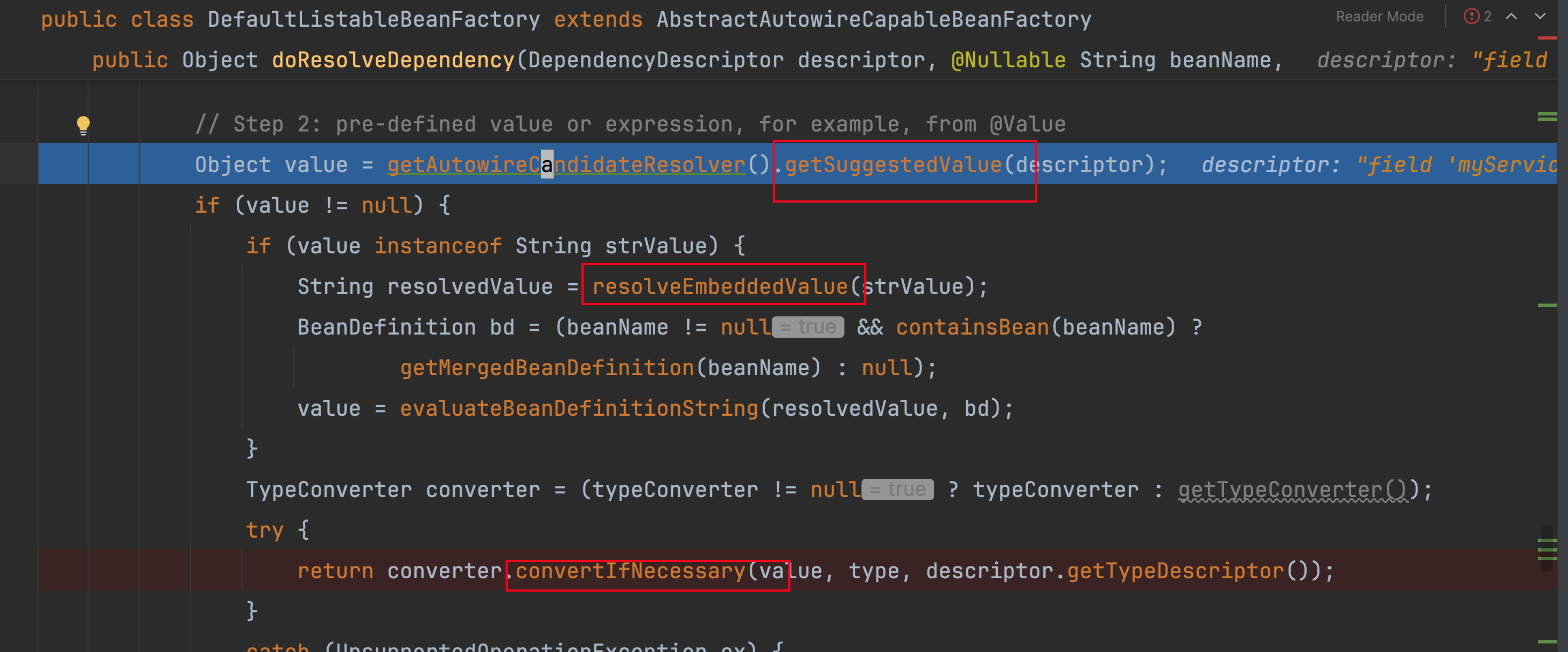Click the getSuggestedValue method call

(x=893, y=165)
